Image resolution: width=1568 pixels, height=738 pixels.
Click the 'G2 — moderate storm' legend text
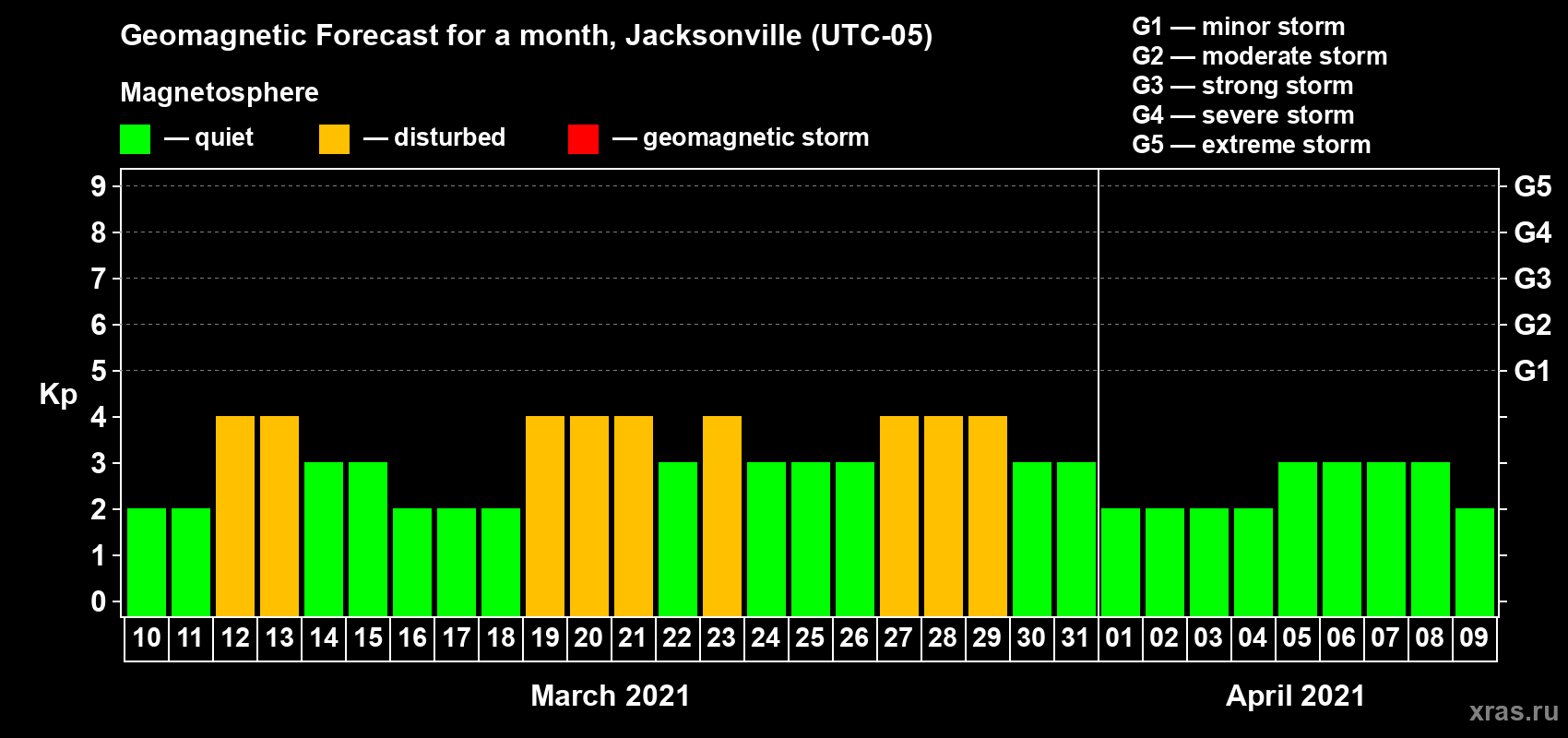click(1260, 56)
